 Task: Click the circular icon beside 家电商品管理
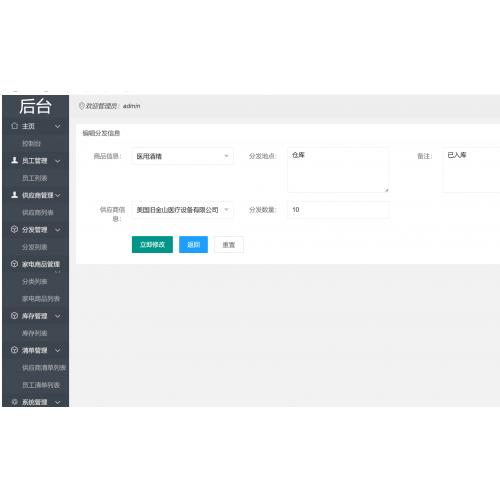point(14,264)
